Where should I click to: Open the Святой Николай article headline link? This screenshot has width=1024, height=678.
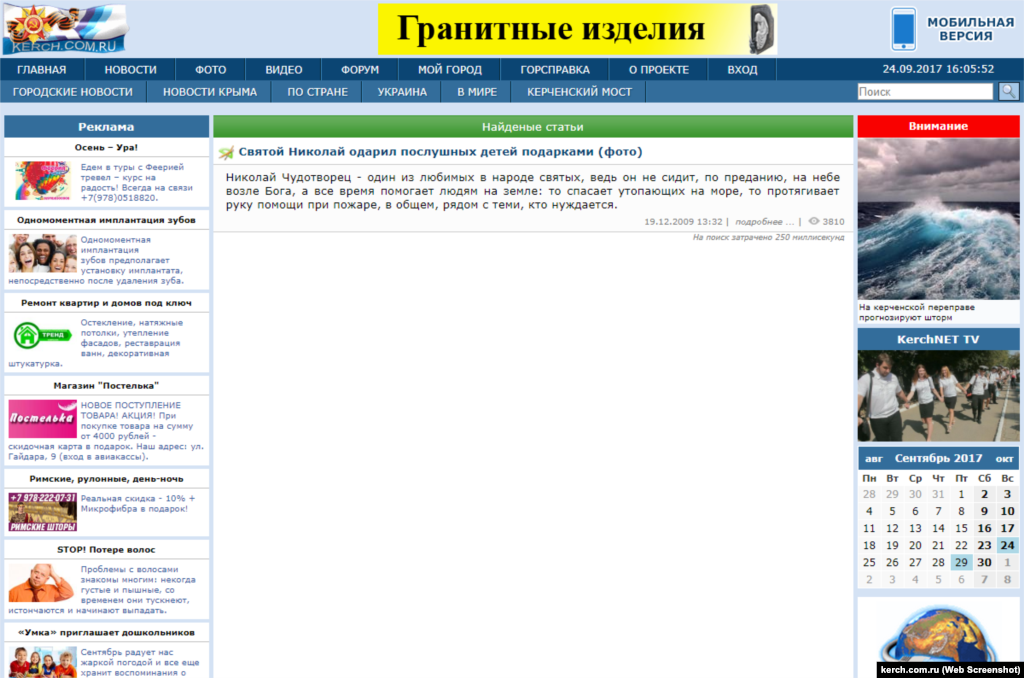[x=440, y=152]
